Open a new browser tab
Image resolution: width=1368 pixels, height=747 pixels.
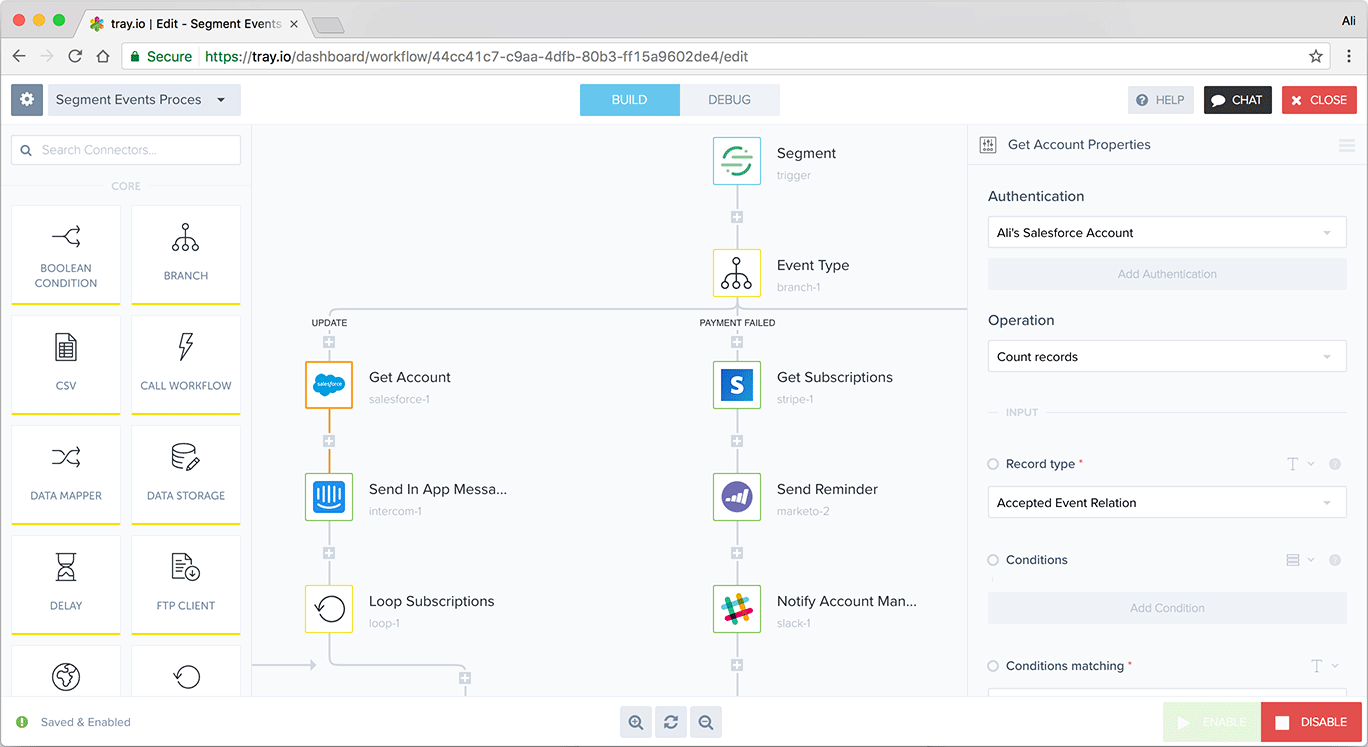click(328, 25)
